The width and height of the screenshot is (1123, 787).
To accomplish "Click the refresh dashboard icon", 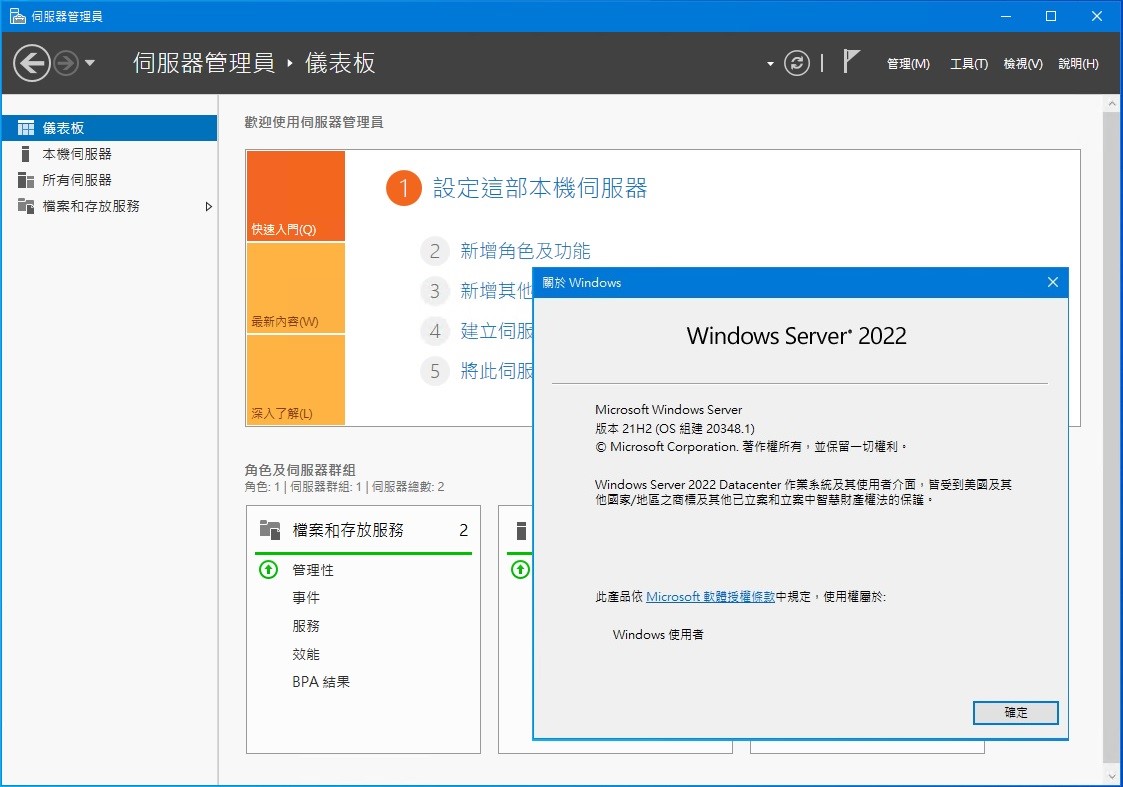I will click(796, 63).
